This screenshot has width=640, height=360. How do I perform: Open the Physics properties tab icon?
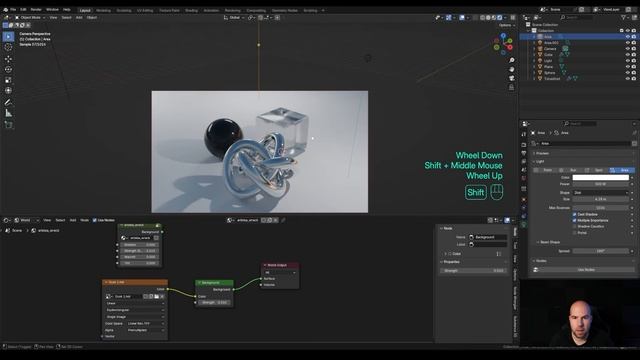pyautogui.click(x=524, y=208)
